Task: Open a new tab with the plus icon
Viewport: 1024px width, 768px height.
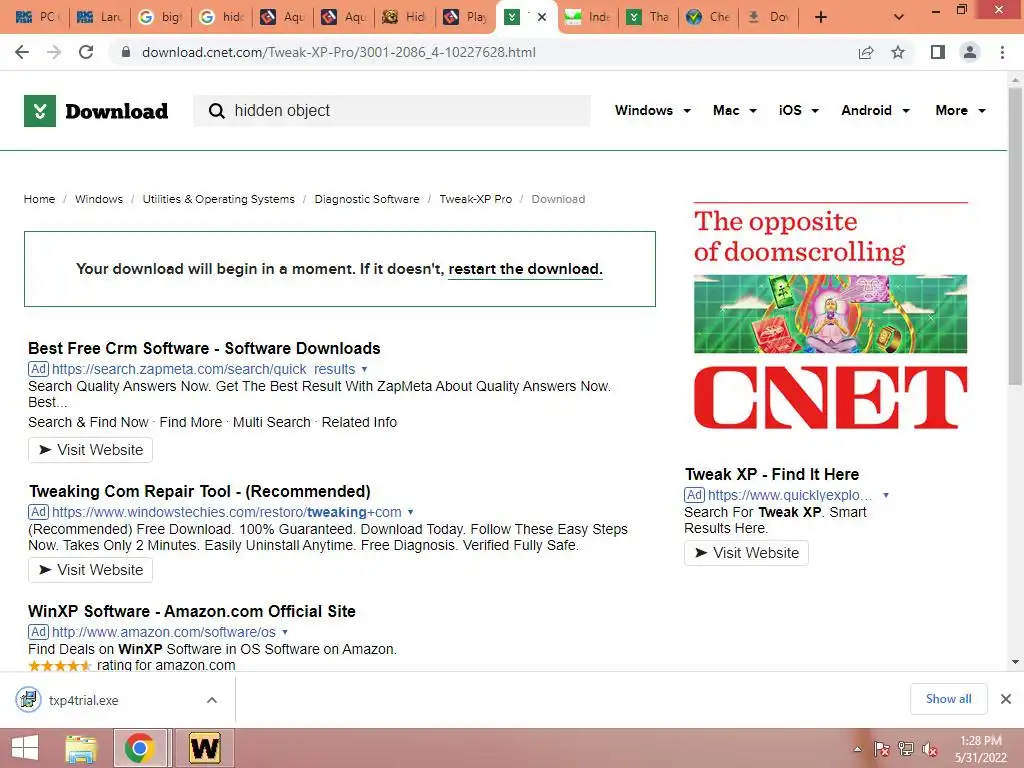Action: pyautogui.click(x=821, y=17)
